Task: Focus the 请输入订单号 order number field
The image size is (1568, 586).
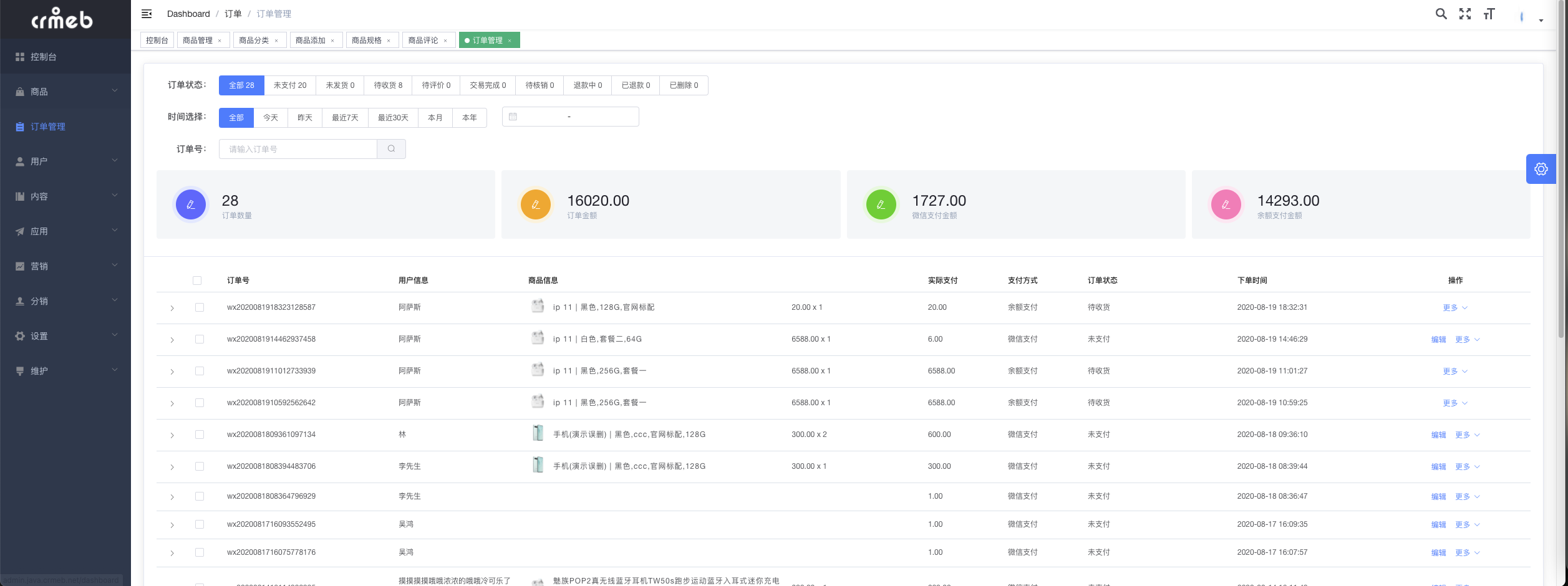Action: 298,149
